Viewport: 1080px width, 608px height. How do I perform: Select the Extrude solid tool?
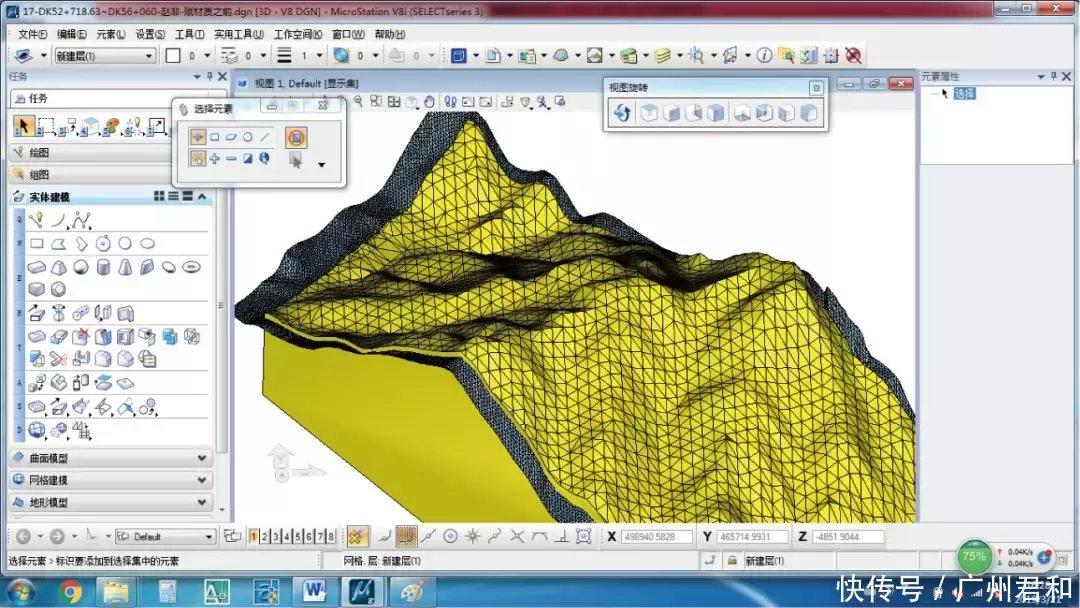tap(37, 314)
